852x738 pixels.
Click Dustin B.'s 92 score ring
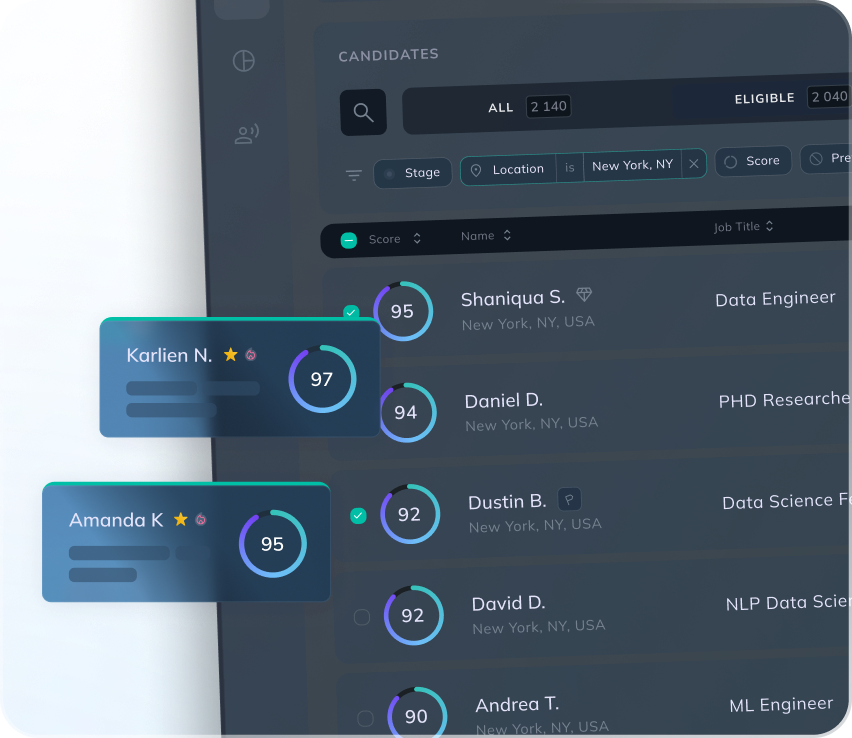pyautogui.click(x=410, y=514)
